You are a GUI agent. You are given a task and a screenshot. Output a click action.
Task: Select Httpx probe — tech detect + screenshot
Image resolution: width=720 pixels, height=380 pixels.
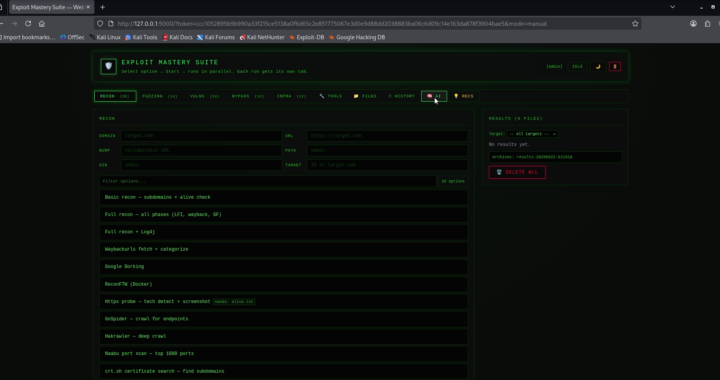click(283, 302)
